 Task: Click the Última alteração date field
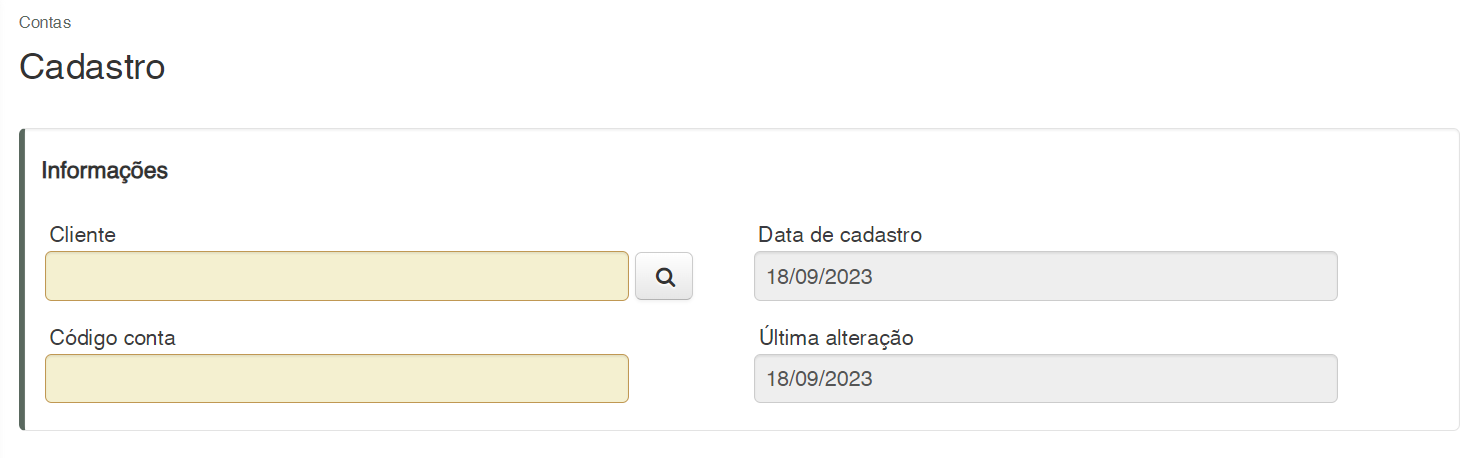point(1045,378)
